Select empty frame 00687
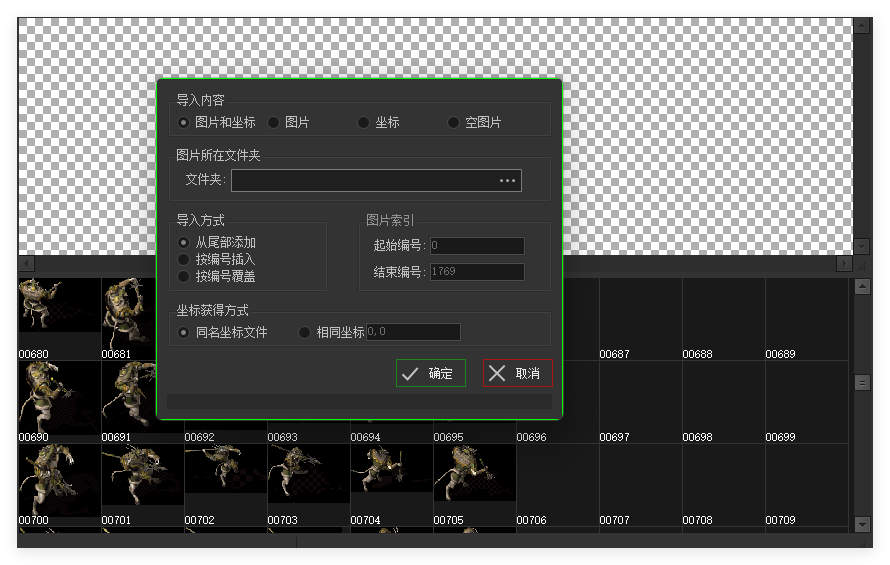 pyautogui.click(x=640, y=319)
